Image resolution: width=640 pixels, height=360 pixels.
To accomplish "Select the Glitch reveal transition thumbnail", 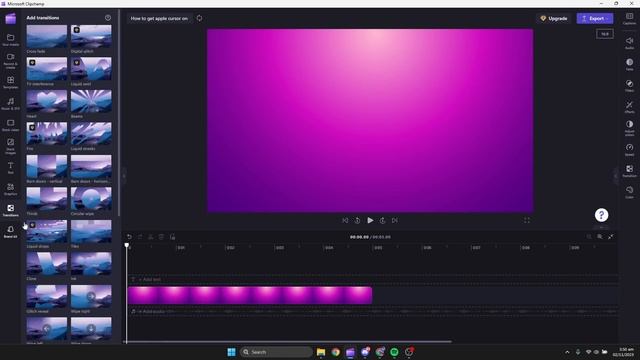I will click(x=47, y=296).
